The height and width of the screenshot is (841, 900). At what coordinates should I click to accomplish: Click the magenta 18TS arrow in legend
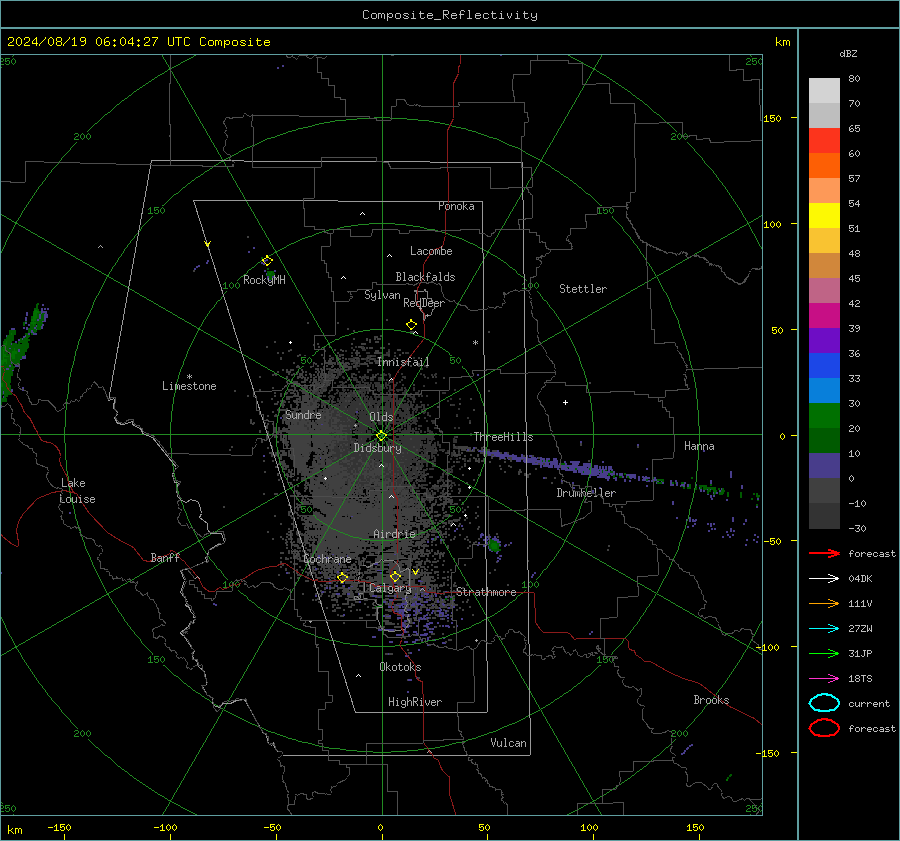(x=824, y=679)
